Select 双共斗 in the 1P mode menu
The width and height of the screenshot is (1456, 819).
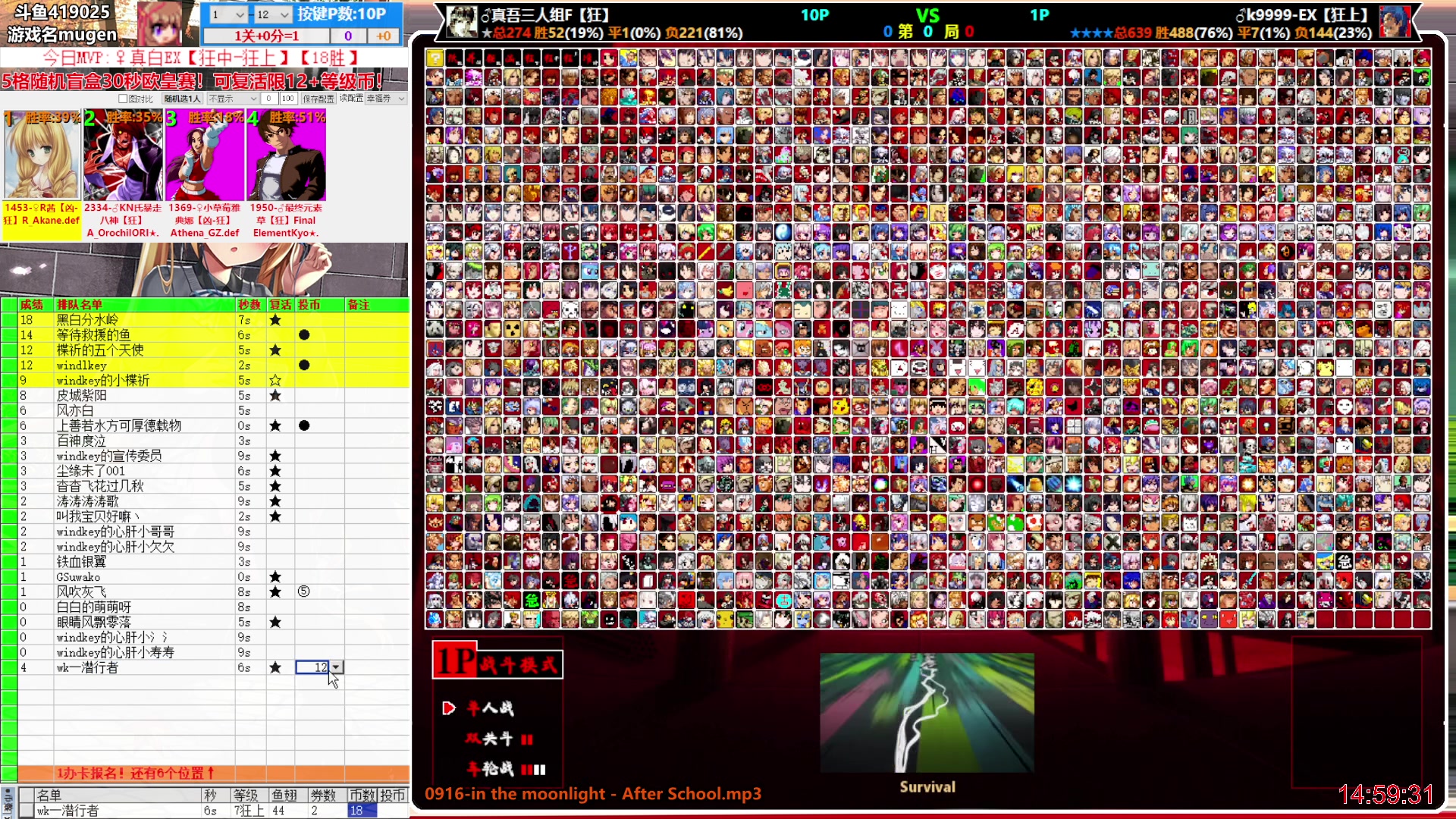point(489,739)
